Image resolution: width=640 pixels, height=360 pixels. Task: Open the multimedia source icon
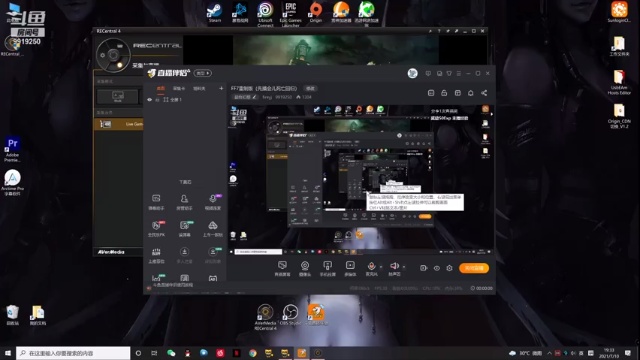(350, 266)
